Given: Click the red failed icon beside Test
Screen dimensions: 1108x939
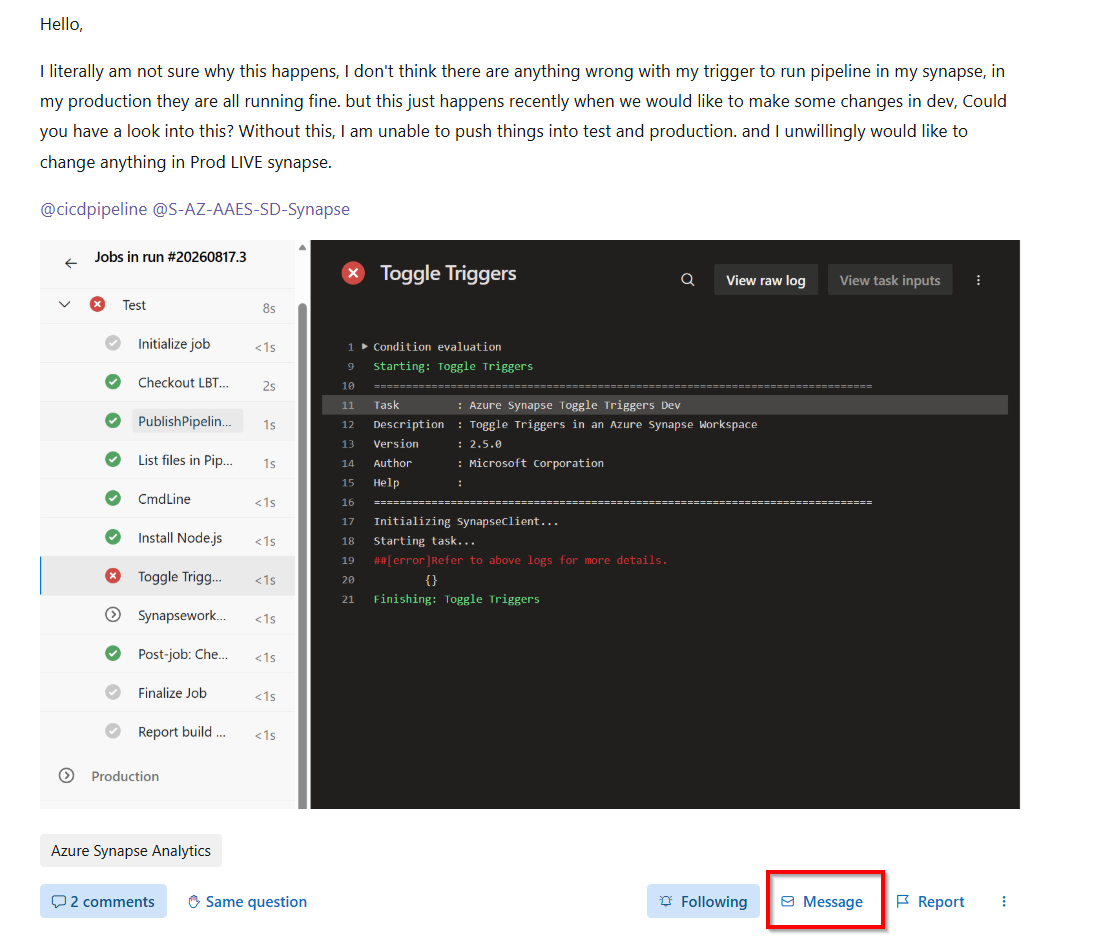Looking at the screenshot, I should (x=98, y=305).
